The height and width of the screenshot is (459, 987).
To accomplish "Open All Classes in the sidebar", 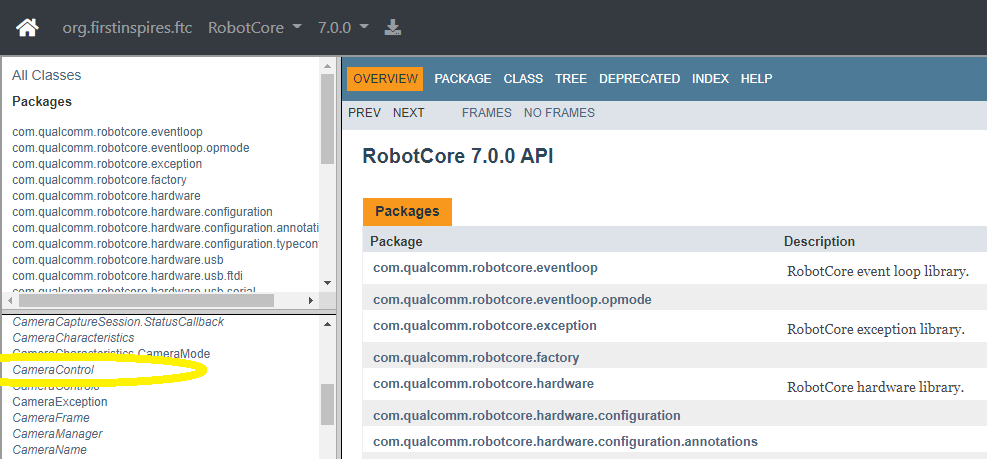I will pyautogui.click(x=47, y=75).
